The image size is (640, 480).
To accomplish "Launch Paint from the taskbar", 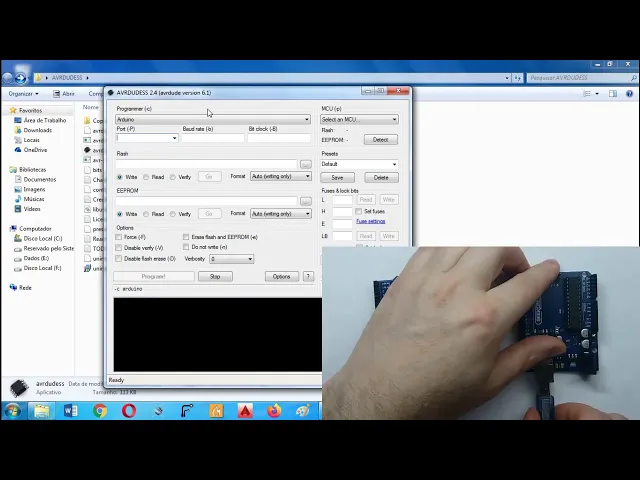I will tap(303, 411).
